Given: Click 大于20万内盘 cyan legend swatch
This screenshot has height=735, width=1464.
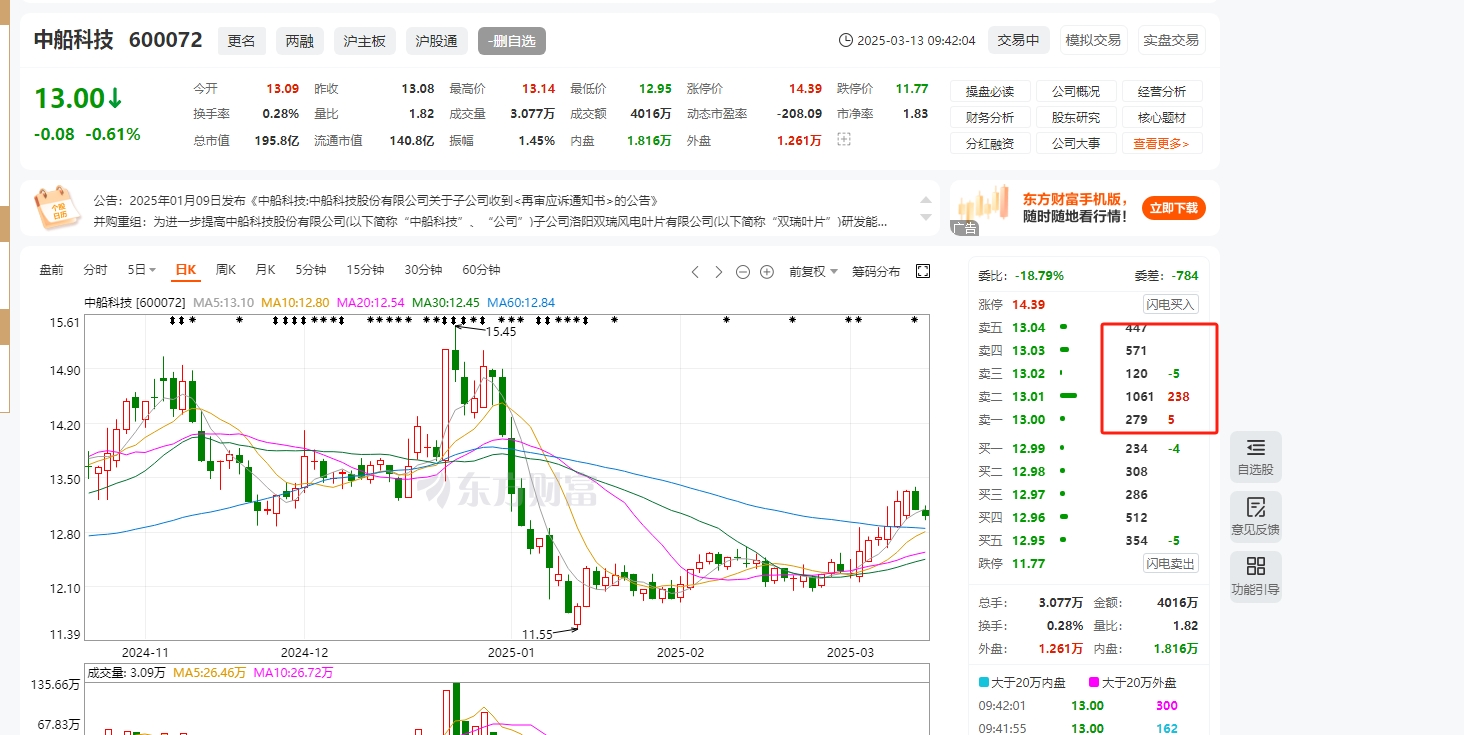Looking at the screenshot, I should pos(984,683).
